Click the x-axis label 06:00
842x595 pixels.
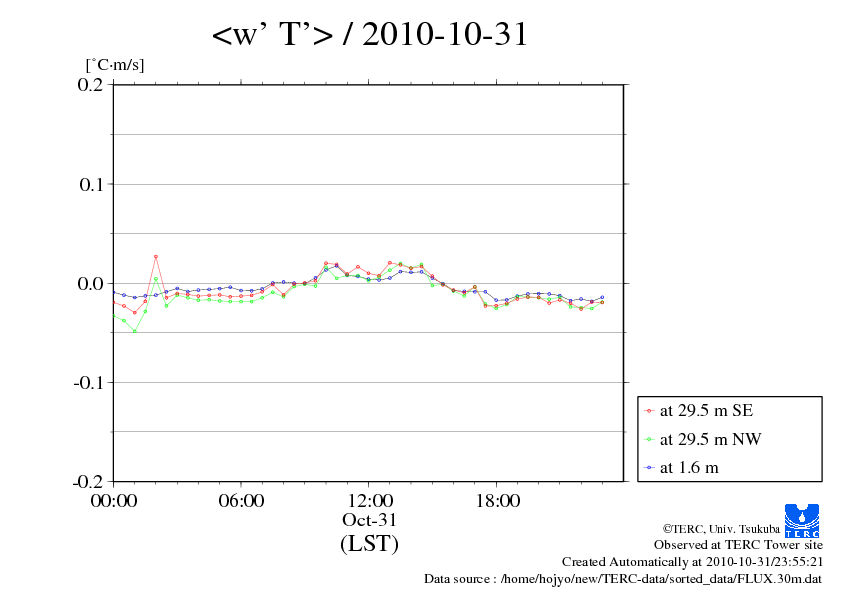[x=241, y=501]
